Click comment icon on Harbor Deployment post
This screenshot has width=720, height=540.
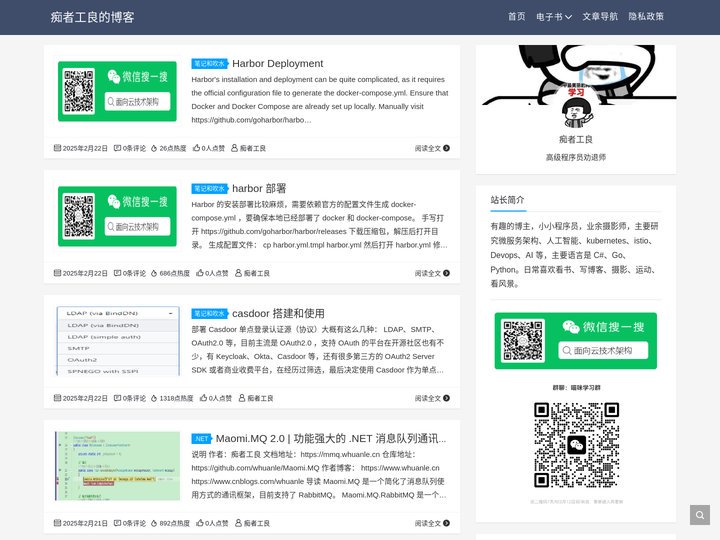(118, 148)
